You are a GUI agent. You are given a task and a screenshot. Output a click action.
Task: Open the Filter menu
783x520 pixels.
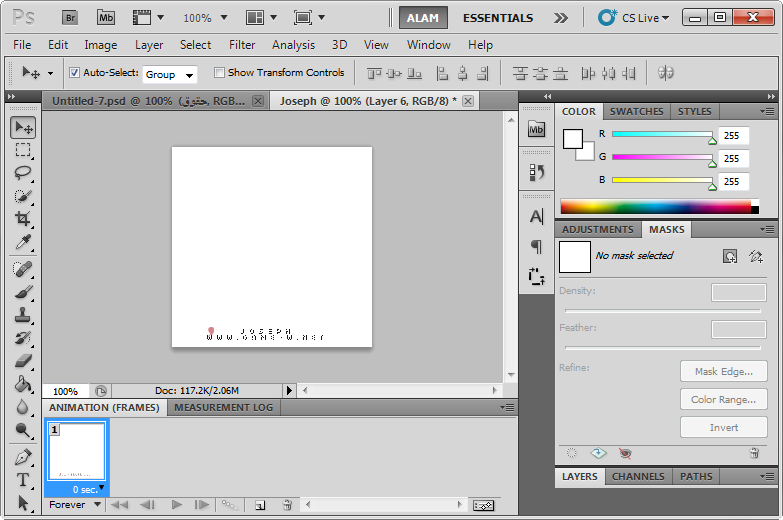(242, 45)
